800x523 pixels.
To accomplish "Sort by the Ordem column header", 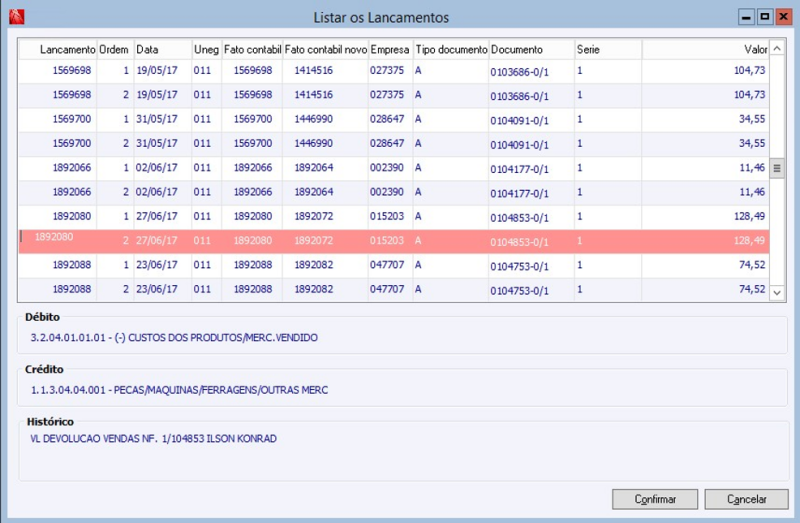I will [114, 49].
